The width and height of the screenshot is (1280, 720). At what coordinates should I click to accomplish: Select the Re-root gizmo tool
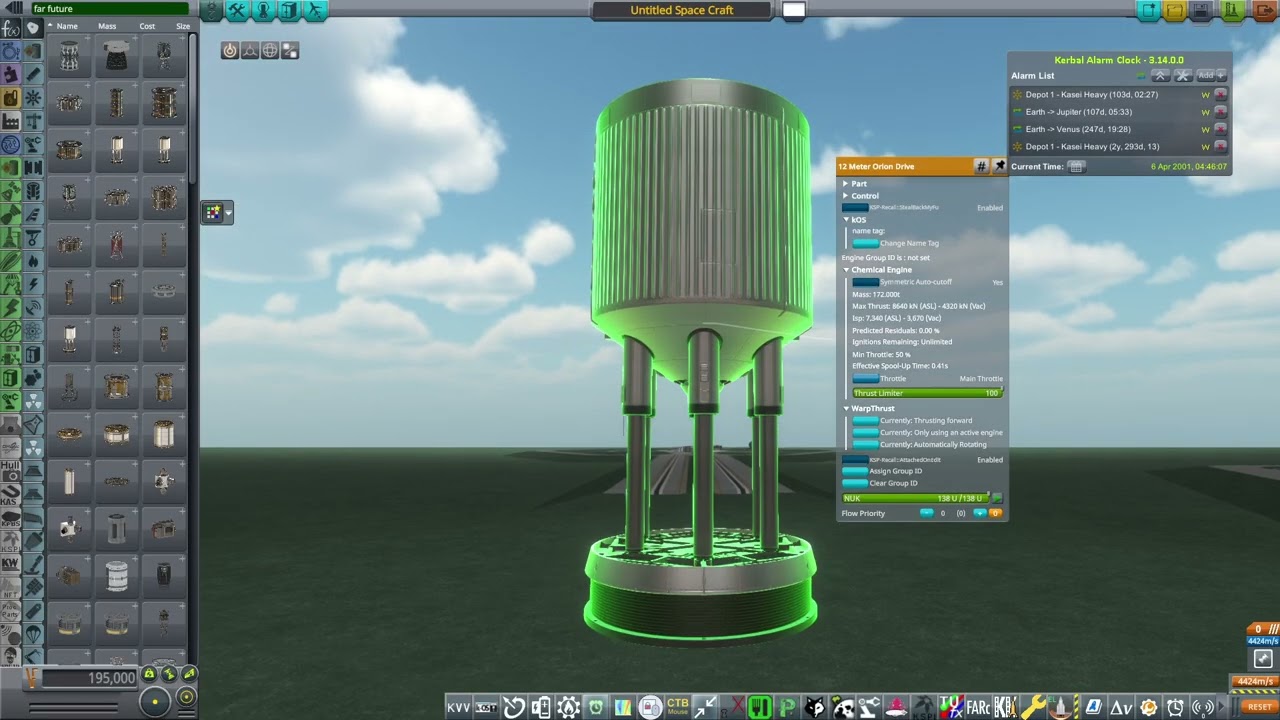[x=290, y=50]
